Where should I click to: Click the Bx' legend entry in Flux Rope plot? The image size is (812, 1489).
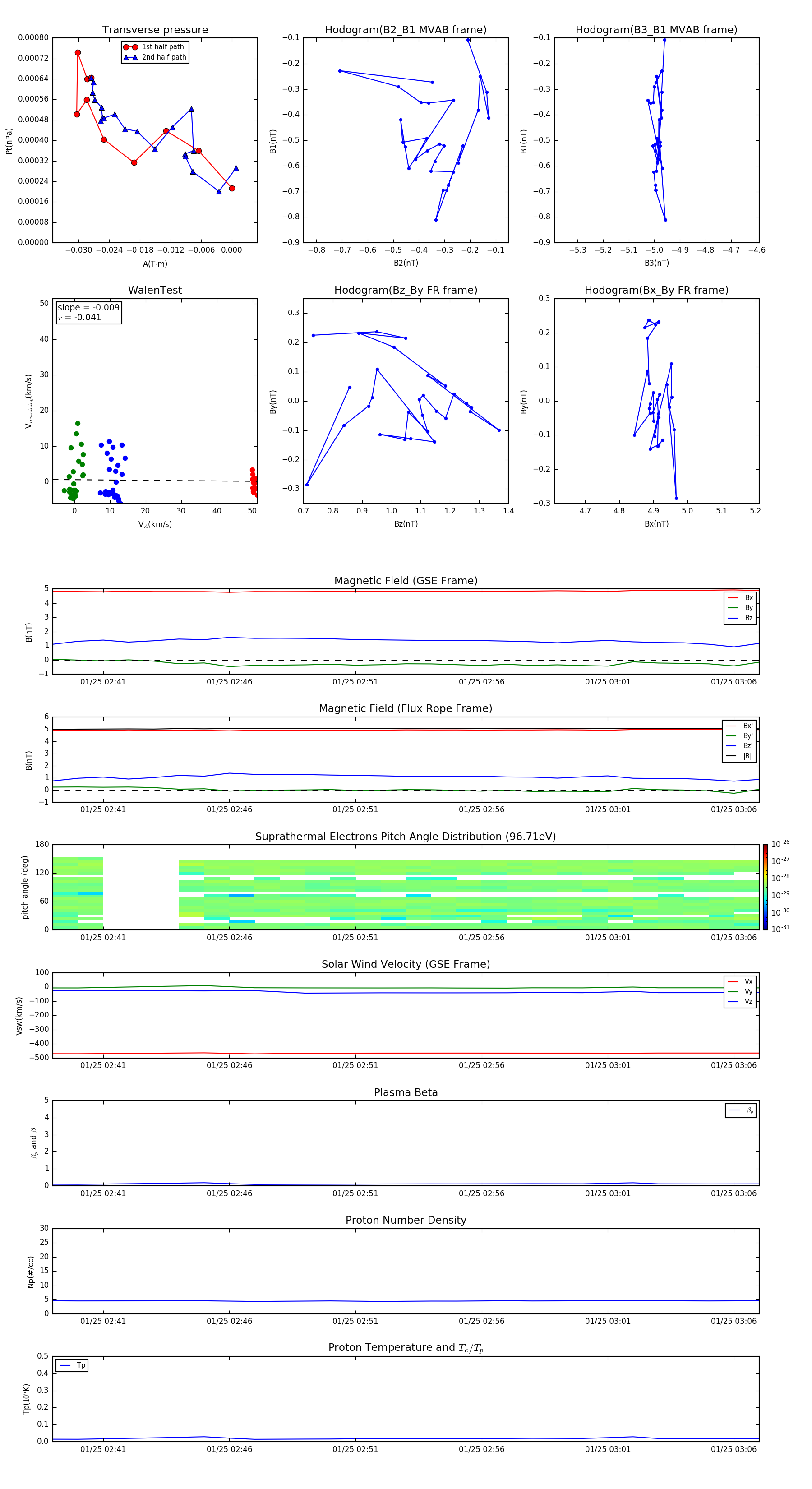pyautogui.click(x=740, y=726)
